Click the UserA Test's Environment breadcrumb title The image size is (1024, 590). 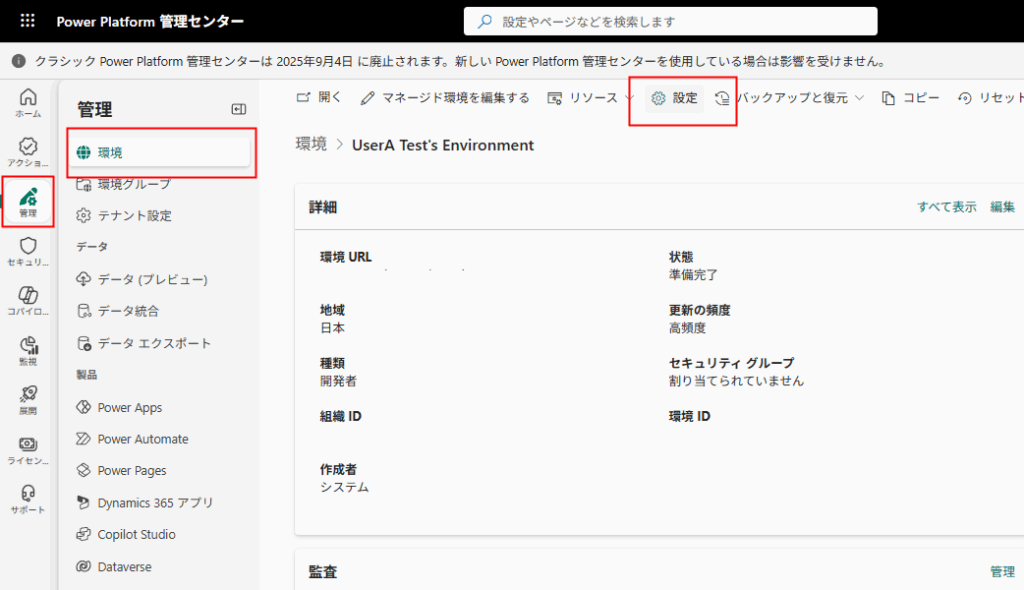[x=443, y=145]
